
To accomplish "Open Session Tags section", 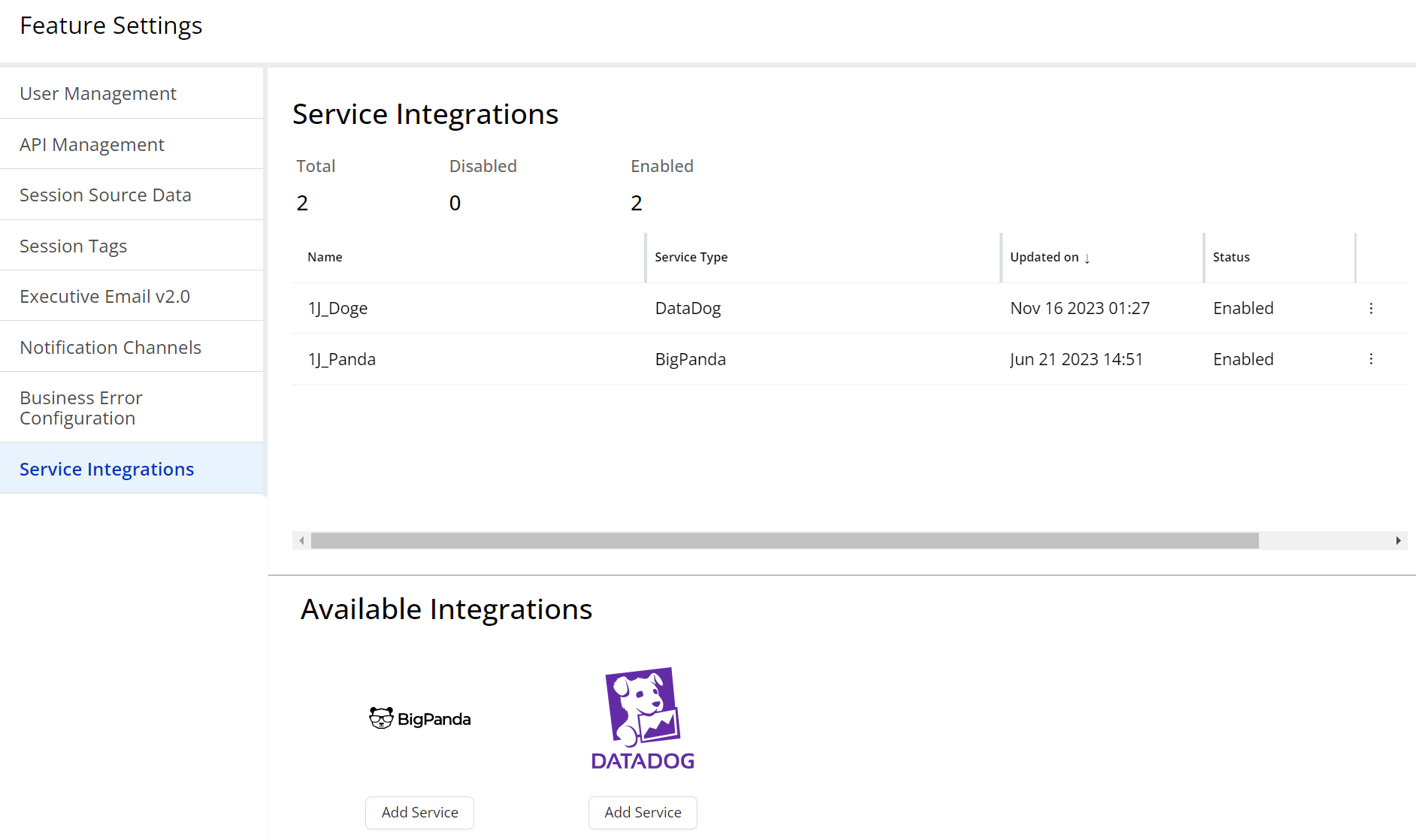I will [73, 246].
